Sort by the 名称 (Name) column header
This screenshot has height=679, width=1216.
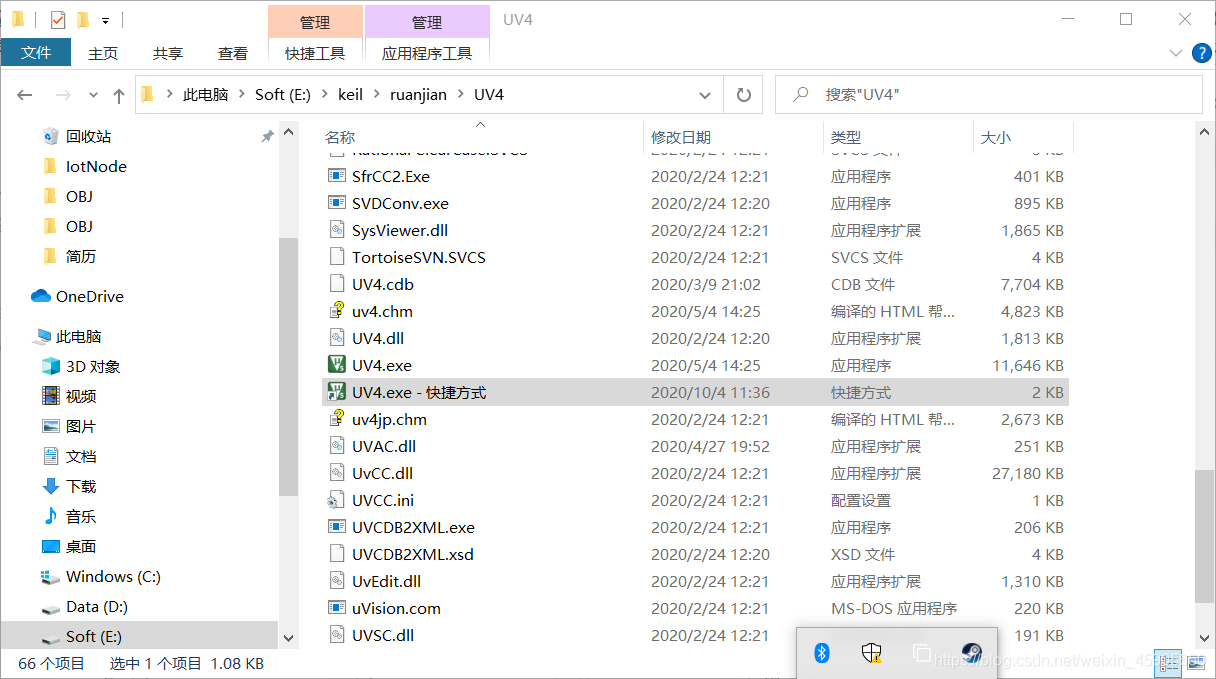(340, 137)
